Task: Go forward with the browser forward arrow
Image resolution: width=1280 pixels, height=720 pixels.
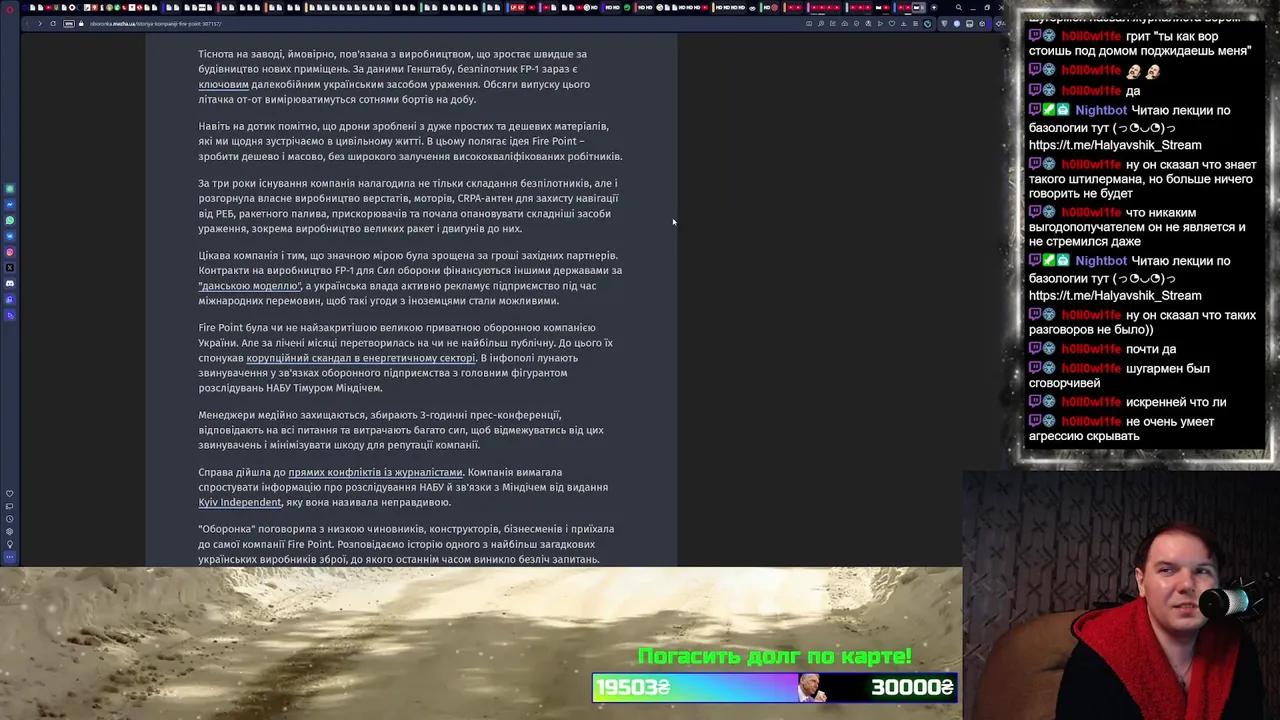Action: point(40,23)
